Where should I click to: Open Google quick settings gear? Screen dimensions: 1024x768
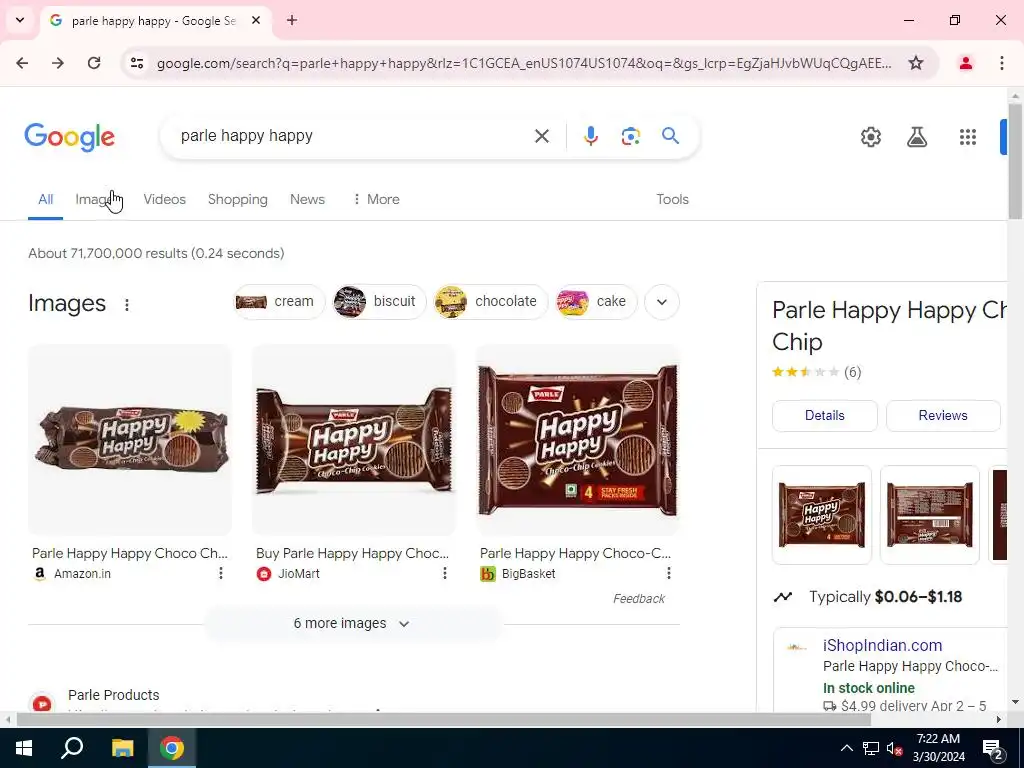pos(871,137)
